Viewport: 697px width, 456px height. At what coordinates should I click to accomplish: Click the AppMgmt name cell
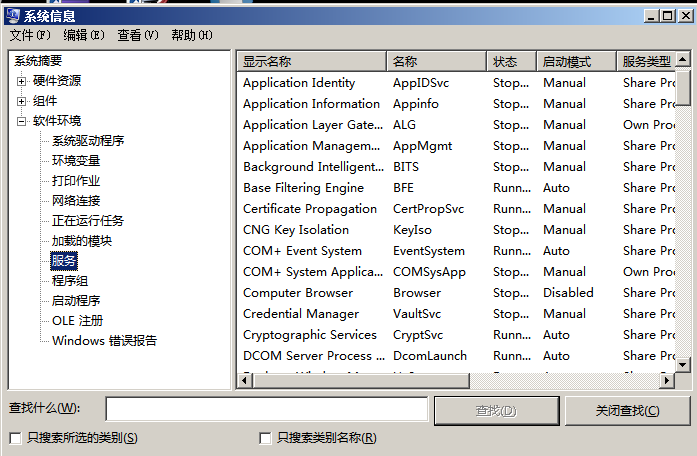tap(422, 146)
